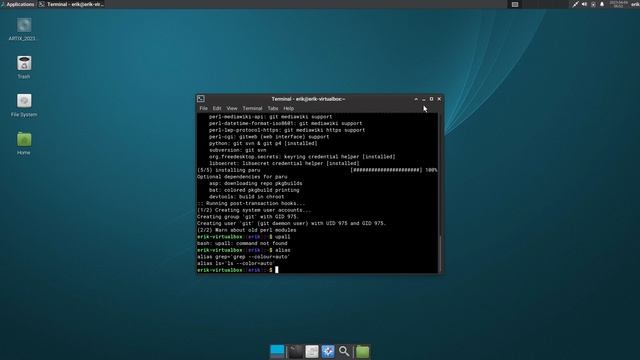
Task: Open the notifications bell in the panel
Action: [x=602, y=4]
